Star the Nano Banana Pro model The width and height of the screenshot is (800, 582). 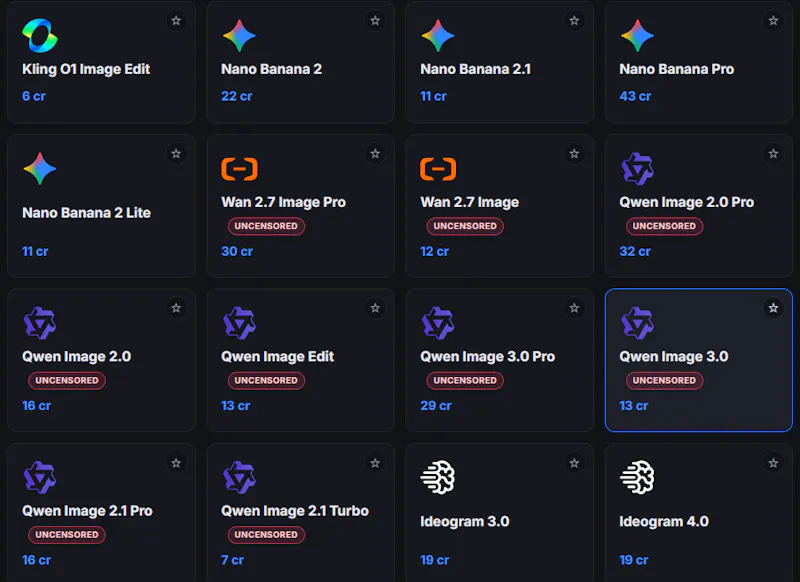pos(773,20)
